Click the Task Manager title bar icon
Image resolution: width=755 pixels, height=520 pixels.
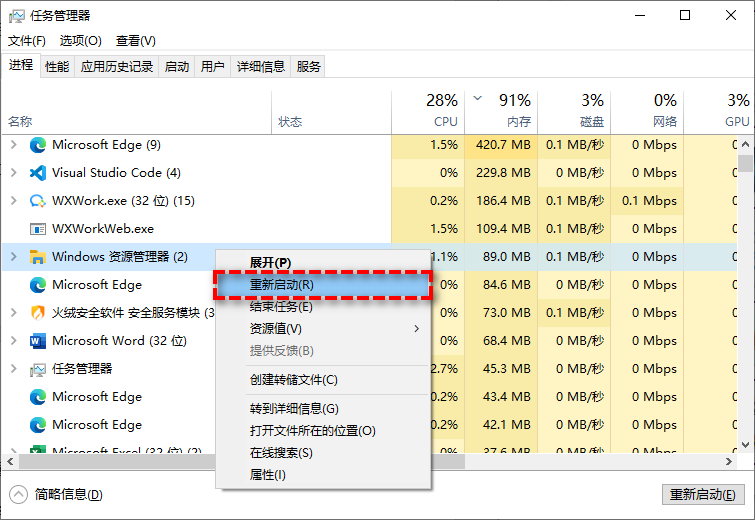tap(16, 16)
